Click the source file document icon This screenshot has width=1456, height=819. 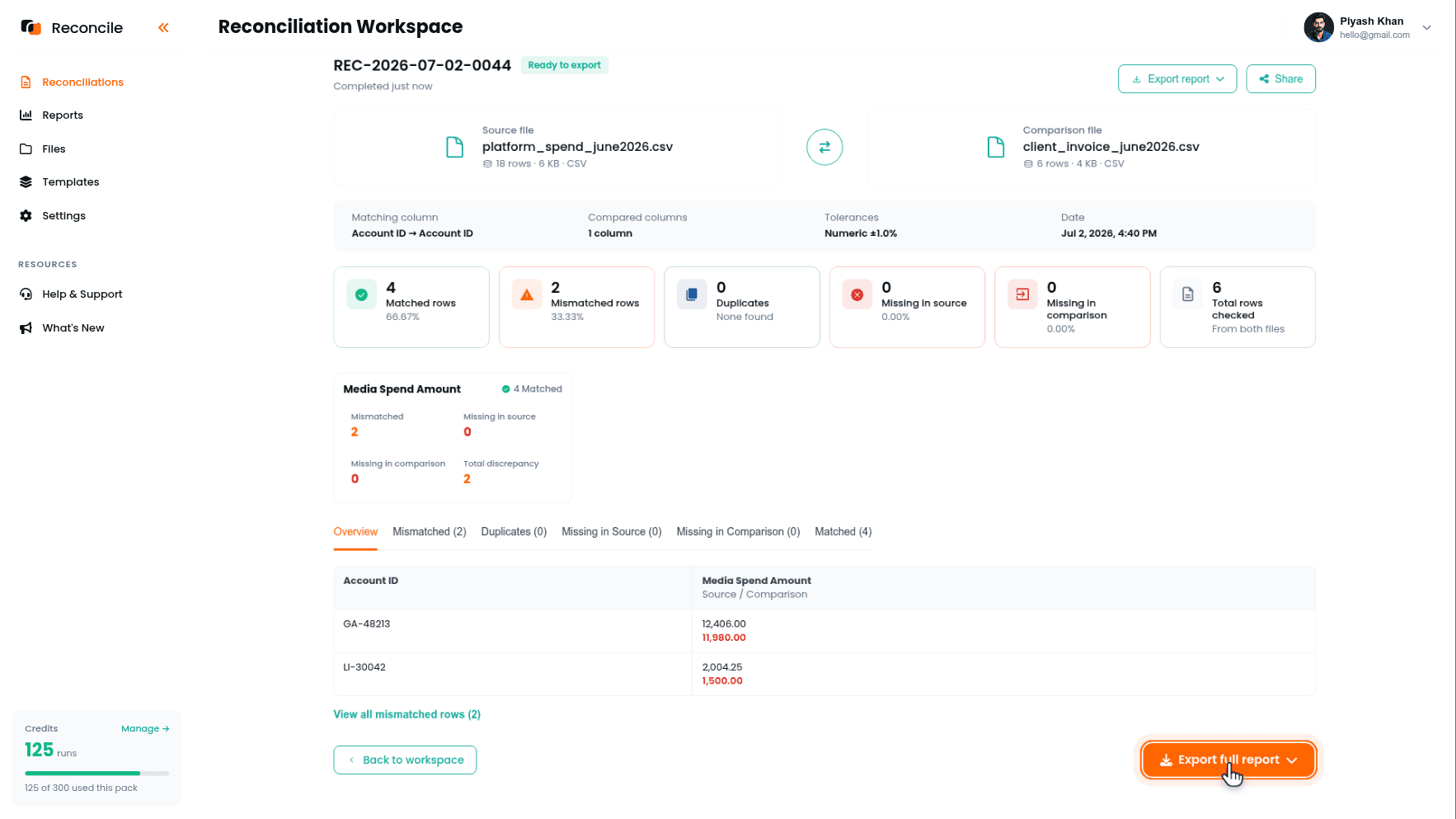tap(454, 148)
